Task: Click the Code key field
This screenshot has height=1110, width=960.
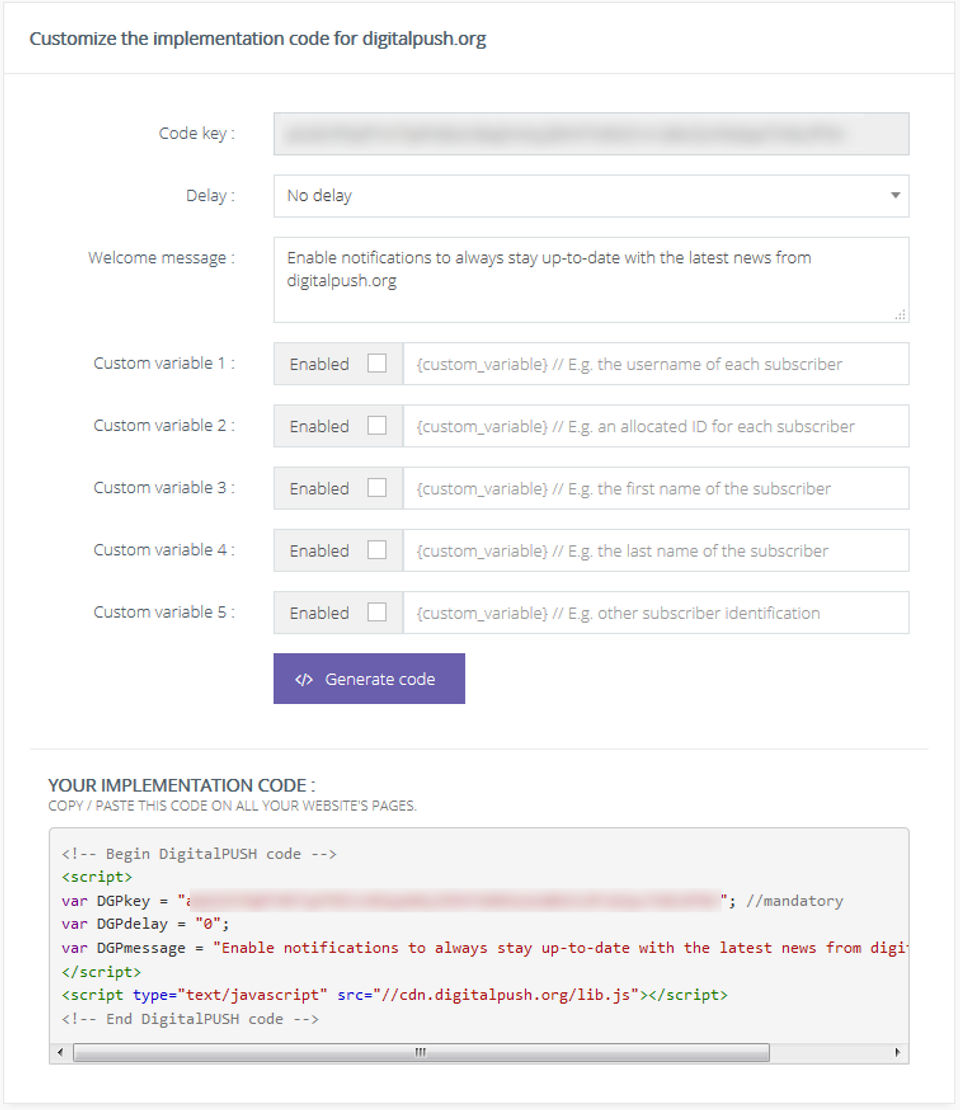Action: (590, 134)
